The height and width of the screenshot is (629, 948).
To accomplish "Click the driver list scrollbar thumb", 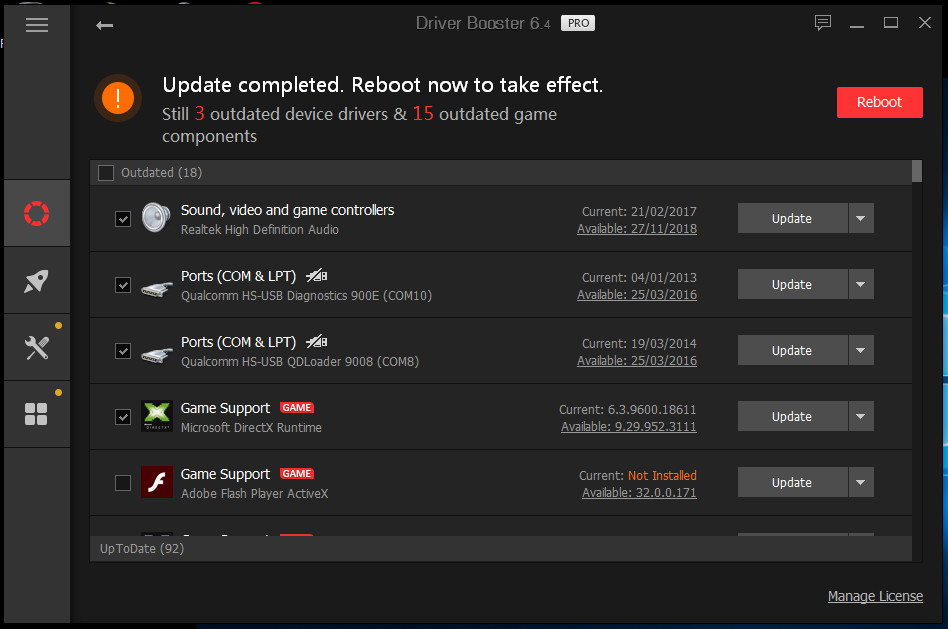I will pos(917,171).
